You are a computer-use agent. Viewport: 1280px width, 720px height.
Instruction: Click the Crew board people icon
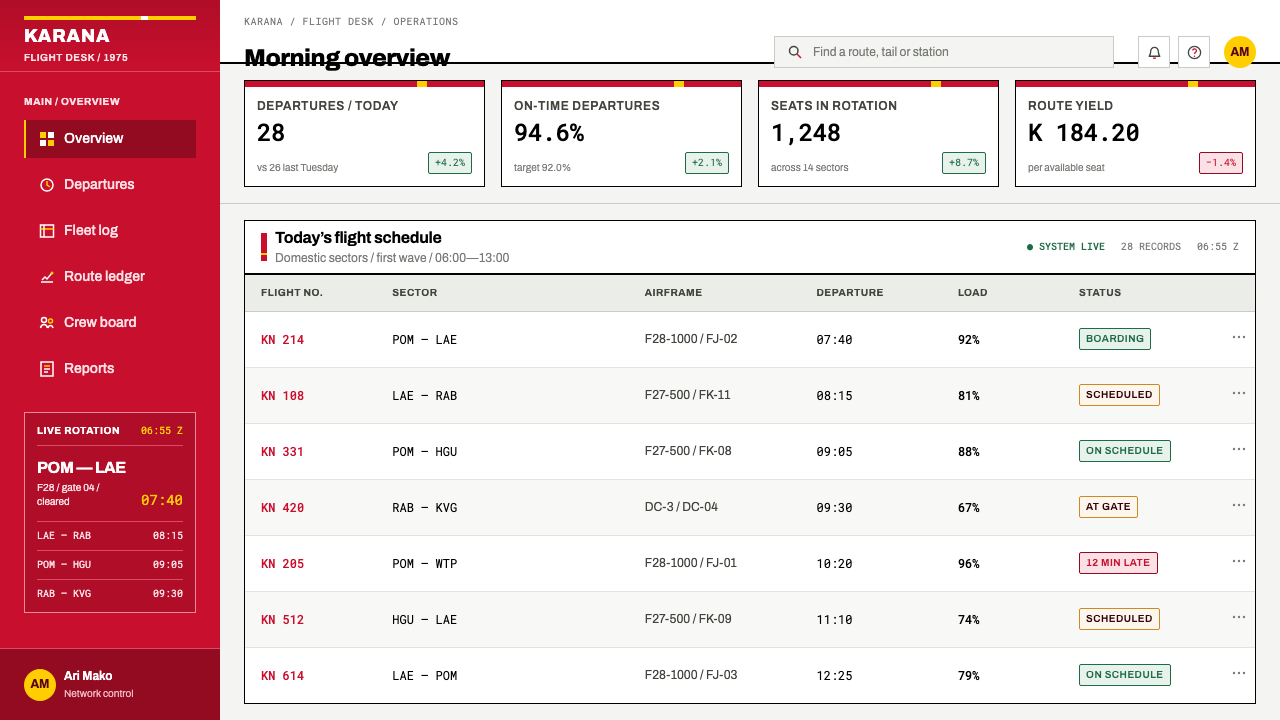[47, 323]
